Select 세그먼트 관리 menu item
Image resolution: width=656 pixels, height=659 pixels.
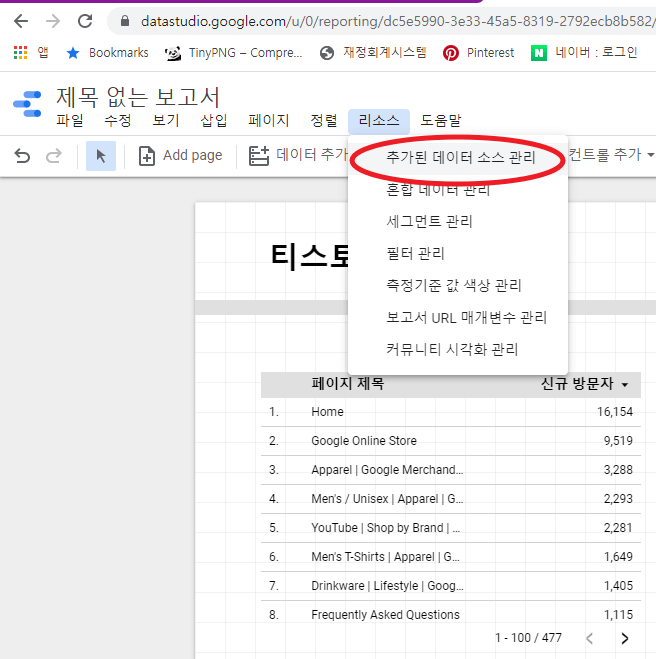458,221
